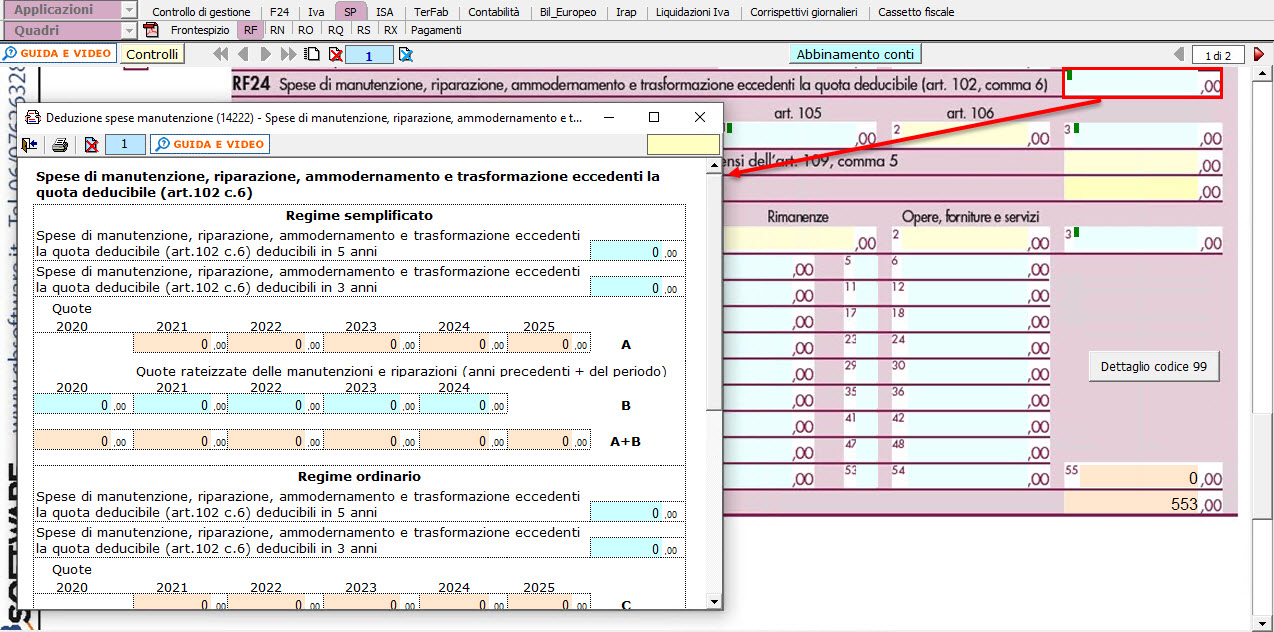Click the exit door icon in Deduzione window
Image resolution: width=1274 pixels, height=632 pixels.
[30, 145]
